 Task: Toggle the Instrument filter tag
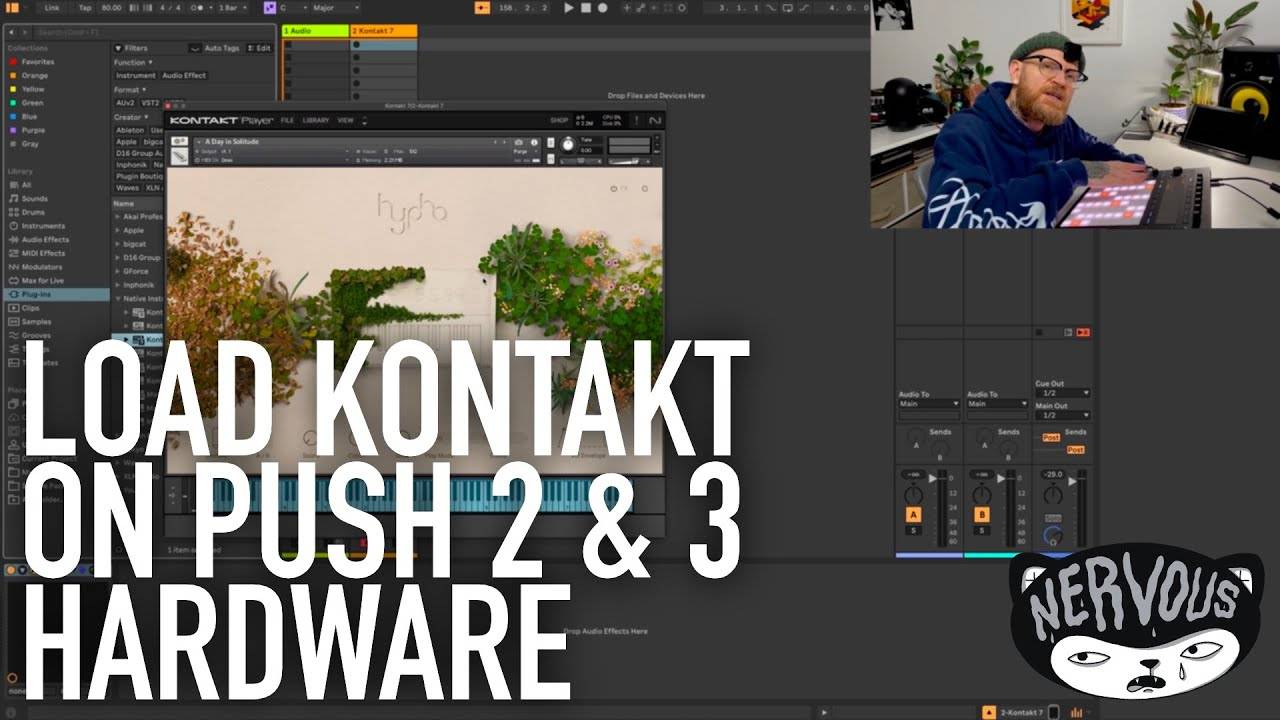(x=135, y=75)
